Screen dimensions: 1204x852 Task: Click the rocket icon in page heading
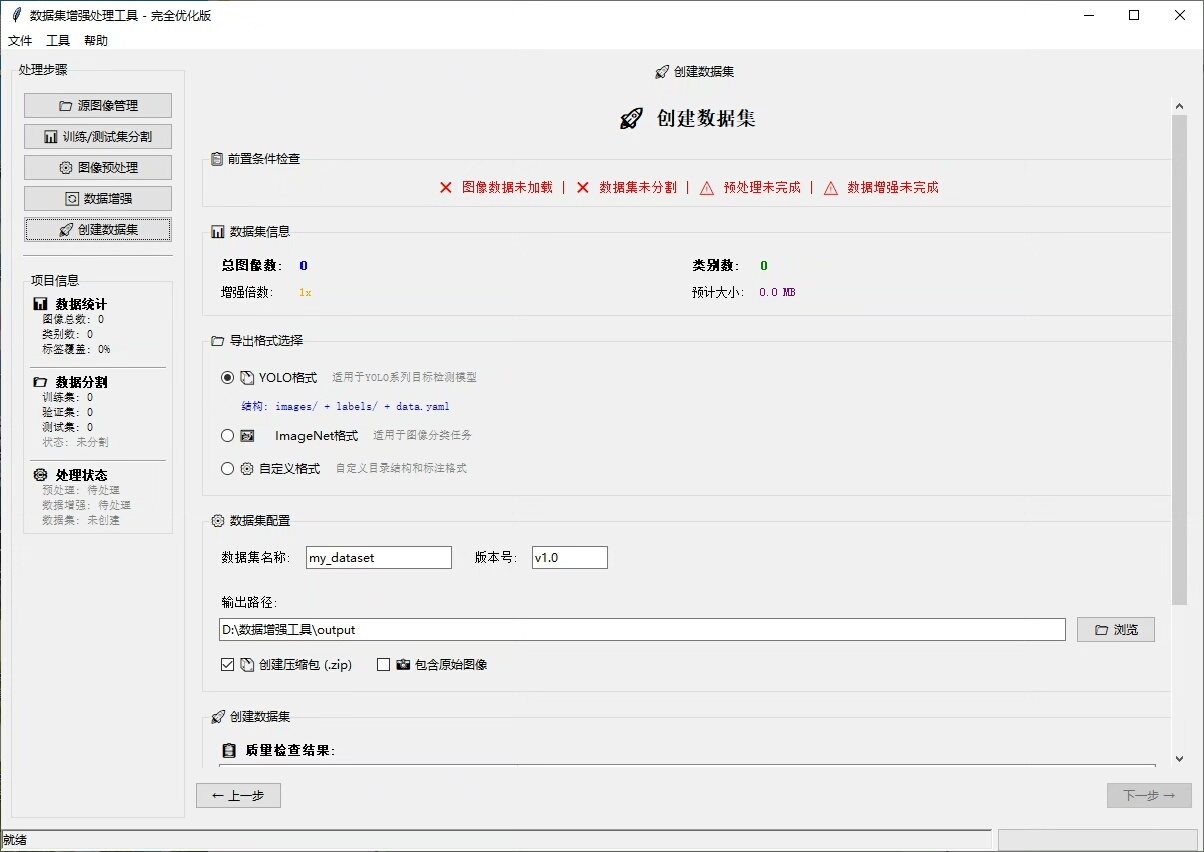[x=631, y=119]
